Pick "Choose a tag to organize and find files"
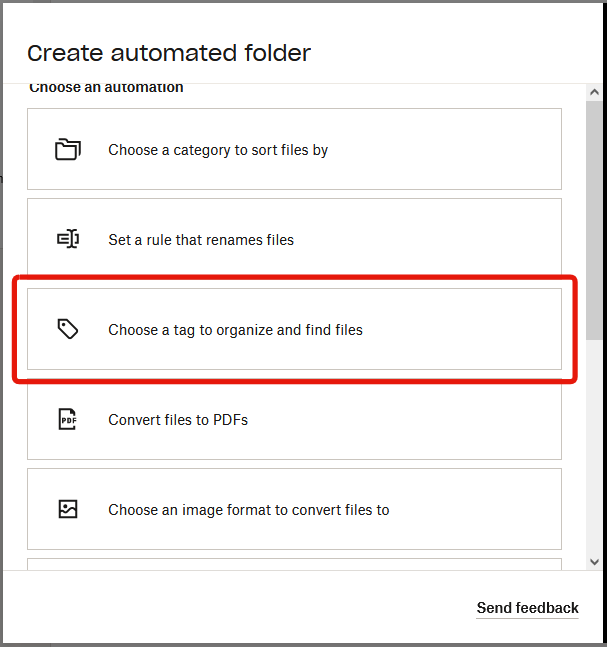The width and height of the screenshot is (607, 647). point(235,330)
